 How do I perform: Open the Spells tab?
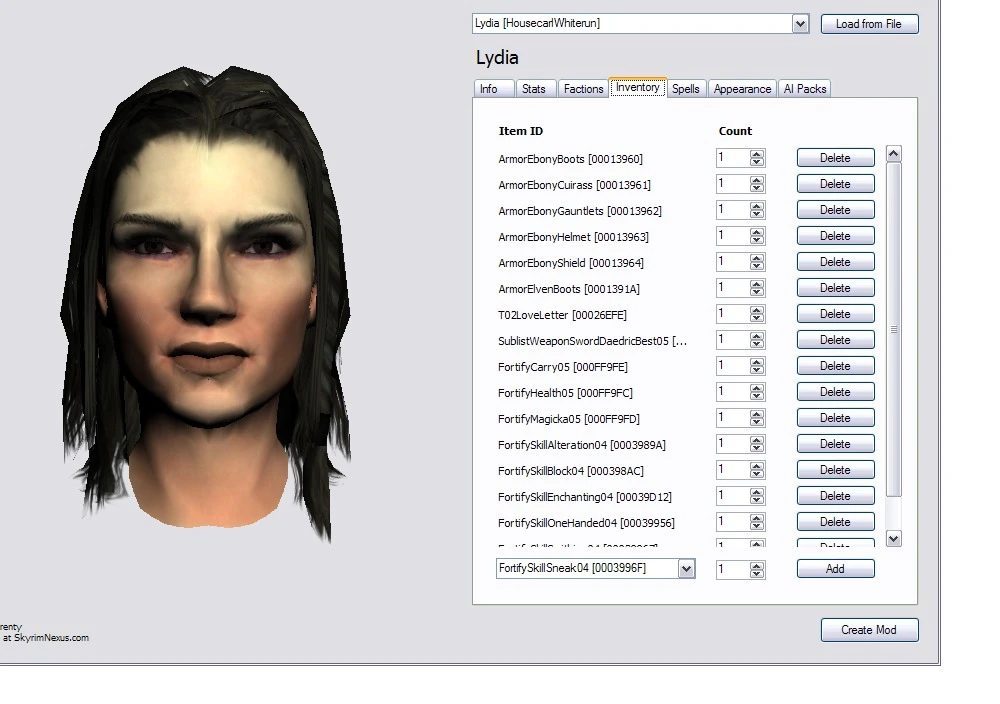coord(686,89)
